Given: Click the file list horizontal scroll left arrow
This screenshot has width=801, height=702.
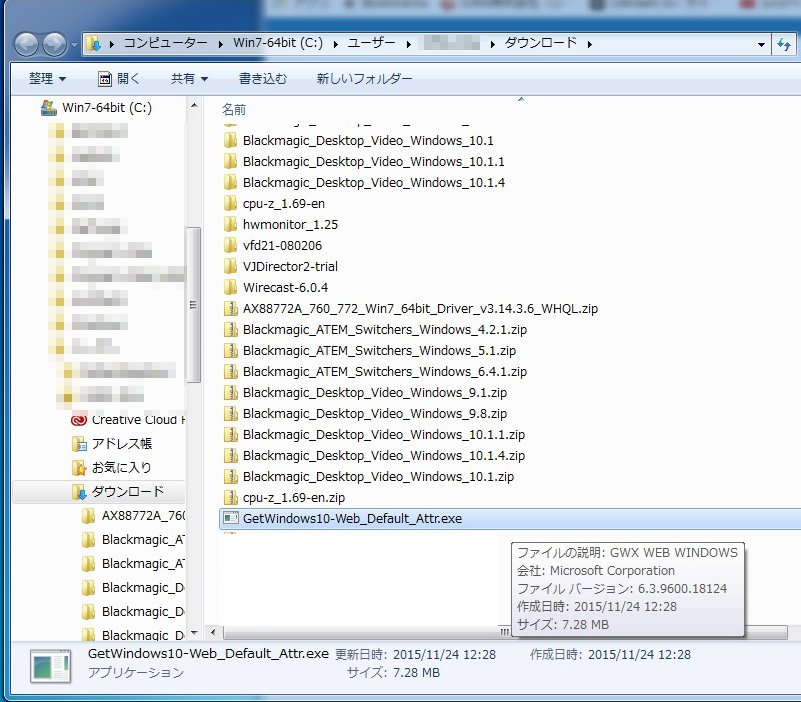Looking at the screenshot, I should tap(213, 633).
